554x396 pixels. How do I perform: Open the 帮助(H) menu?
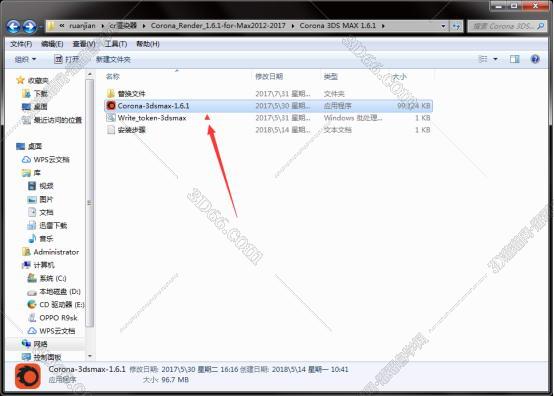coord(148,44)
